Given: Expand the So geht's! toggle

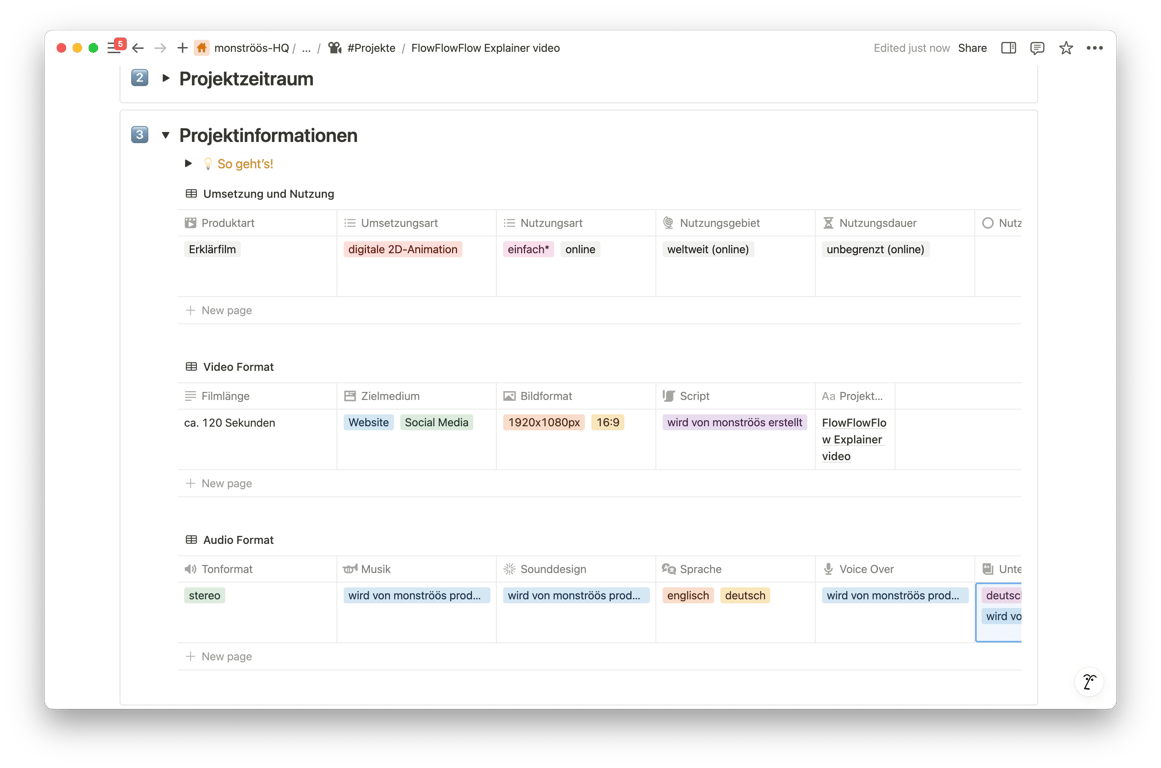Looking at the screenshot, I should click(x=188, y=163).
